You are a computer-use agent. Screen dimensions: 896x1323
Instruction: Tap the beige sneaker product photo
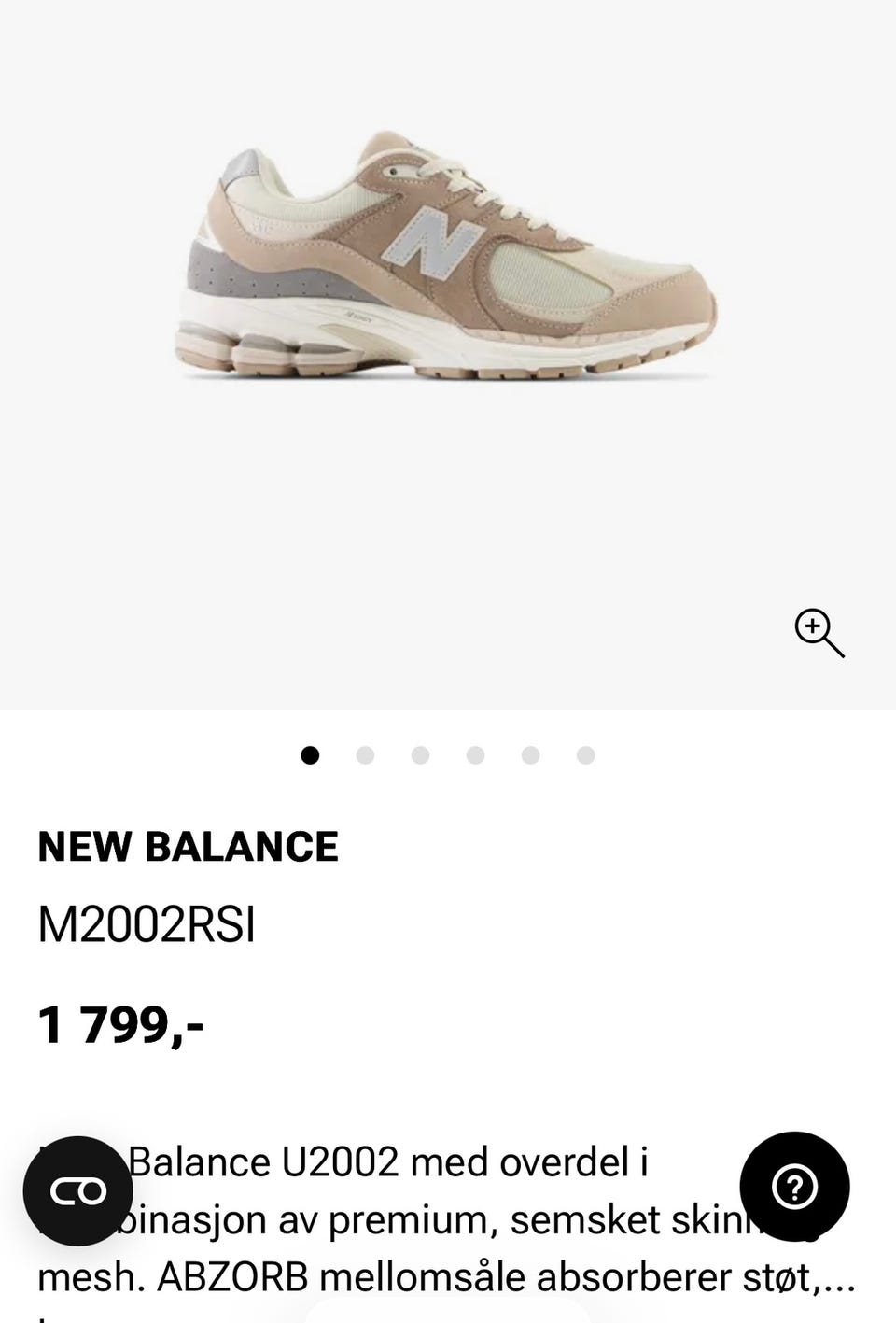pos(448,255)
